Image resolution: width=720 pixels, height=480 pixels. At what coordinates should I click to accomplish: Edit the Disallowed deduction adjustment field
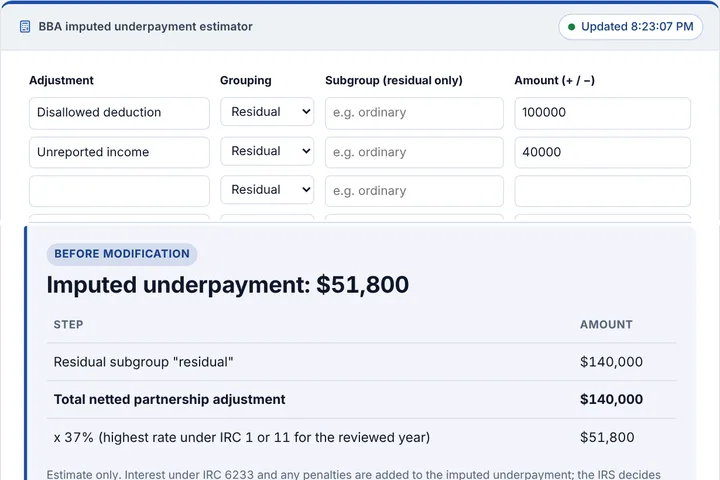(119, 113)
